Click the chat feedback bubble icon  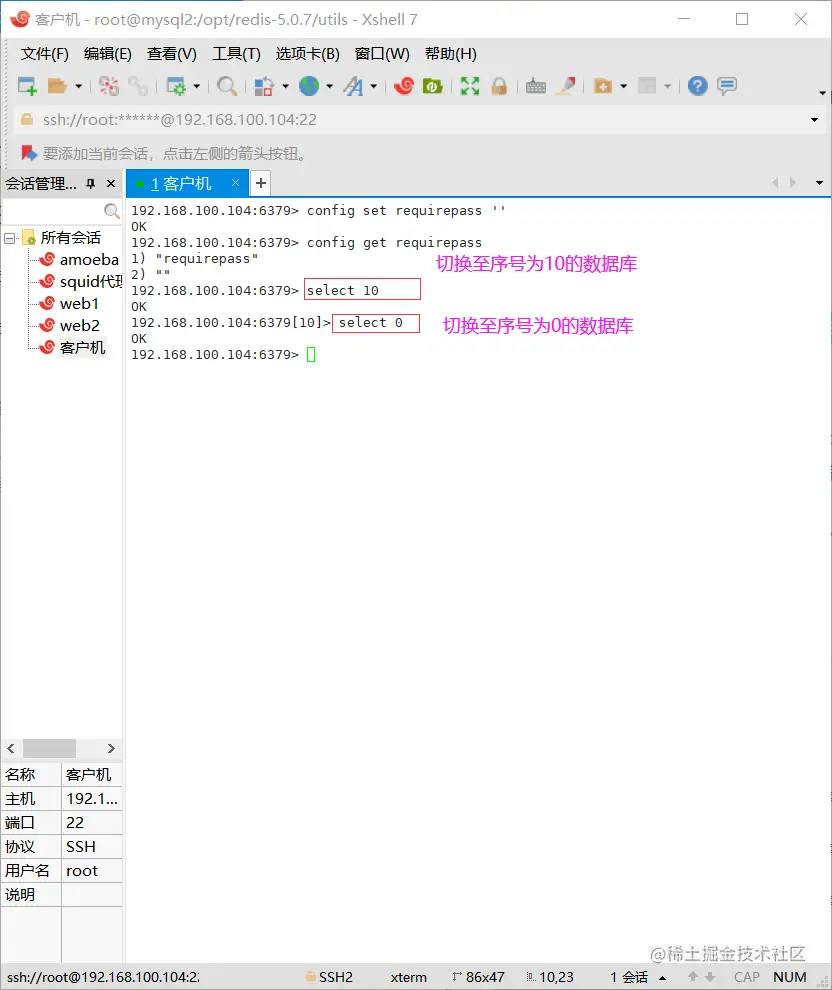tap(727, 86)
